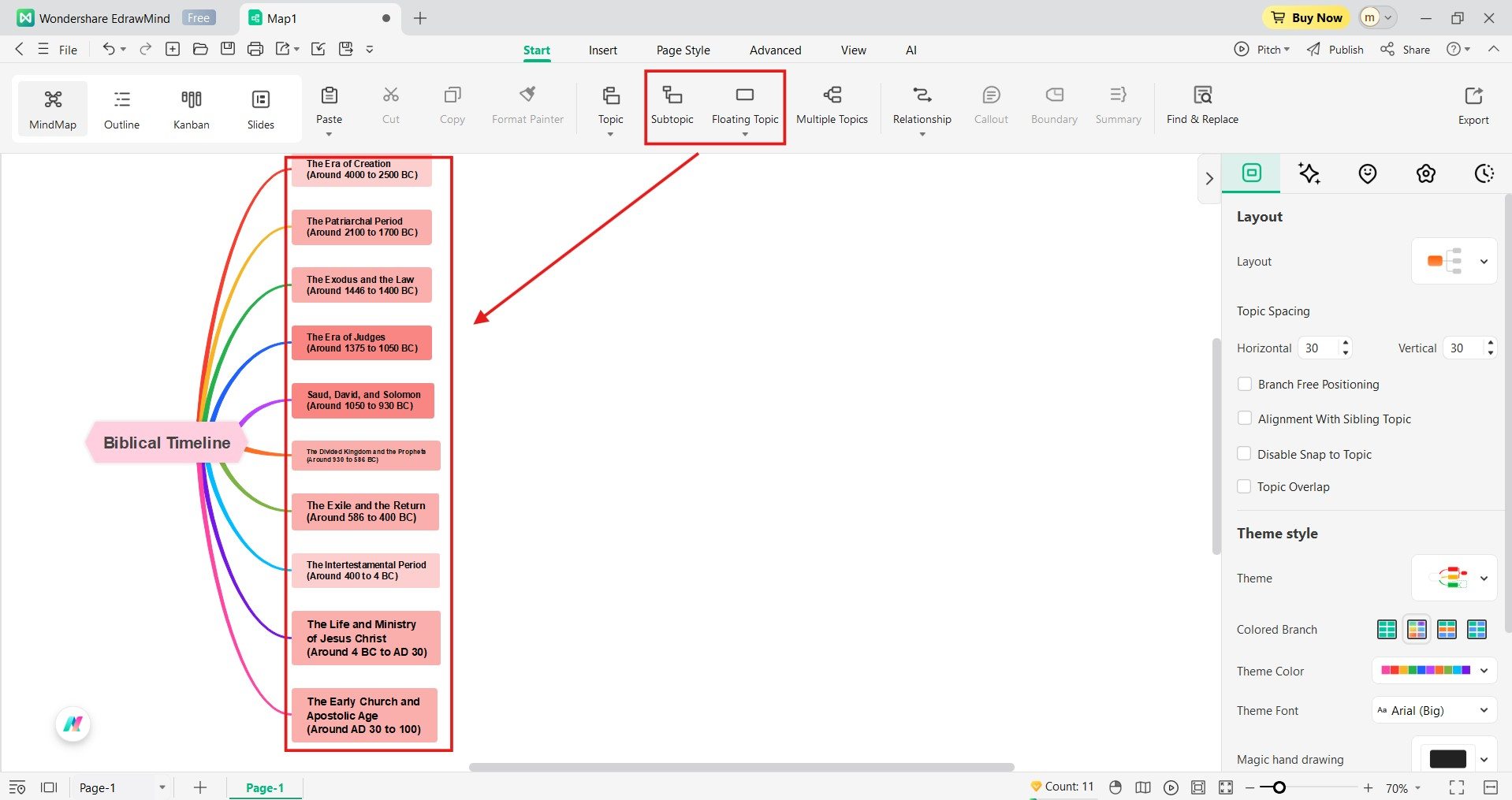Screen dimensions: 1512x800
Task: Open the AI menu tab
Action: (910, 50)
